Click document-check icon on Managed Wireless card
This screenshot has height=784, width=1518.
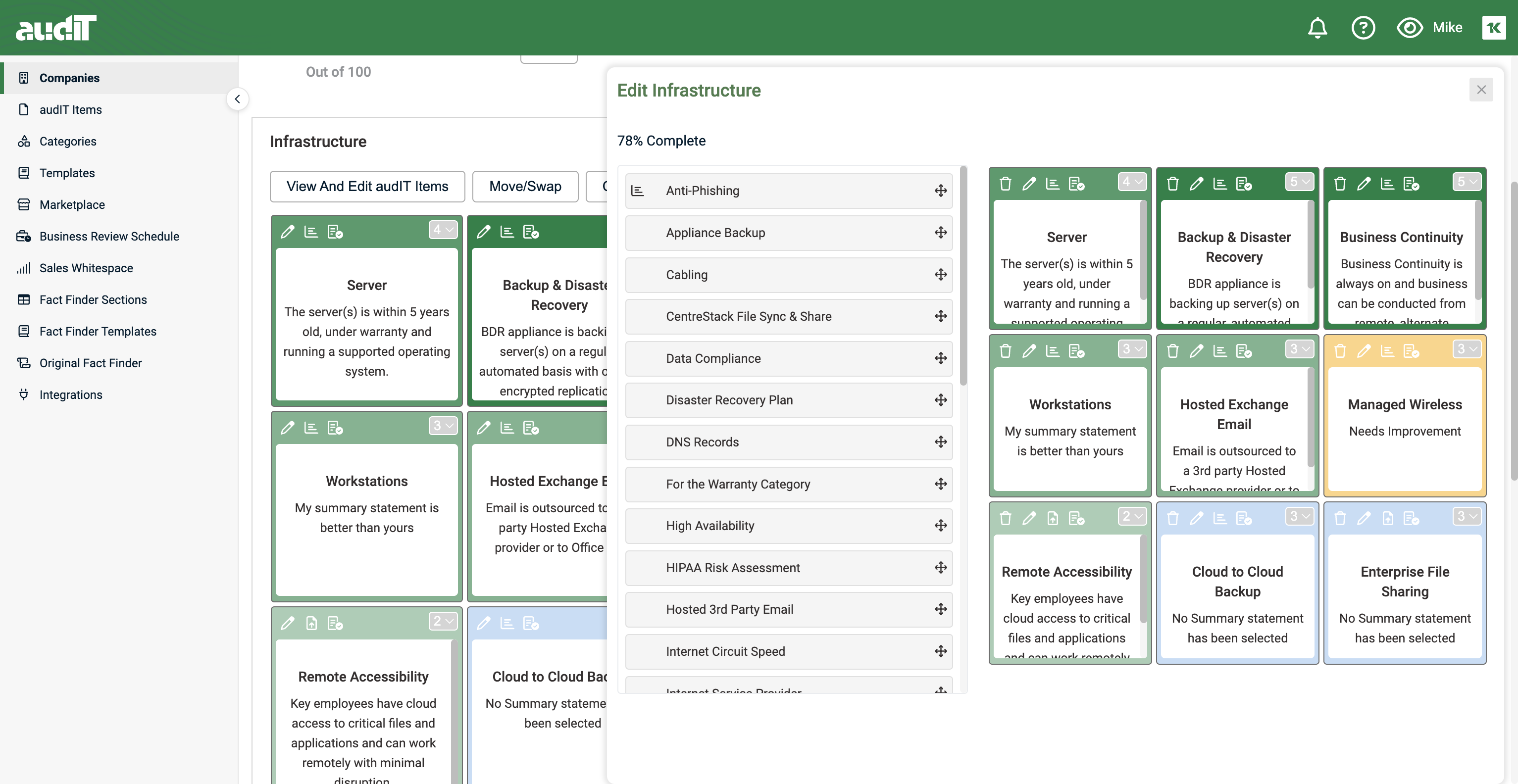click(1412, 351)
